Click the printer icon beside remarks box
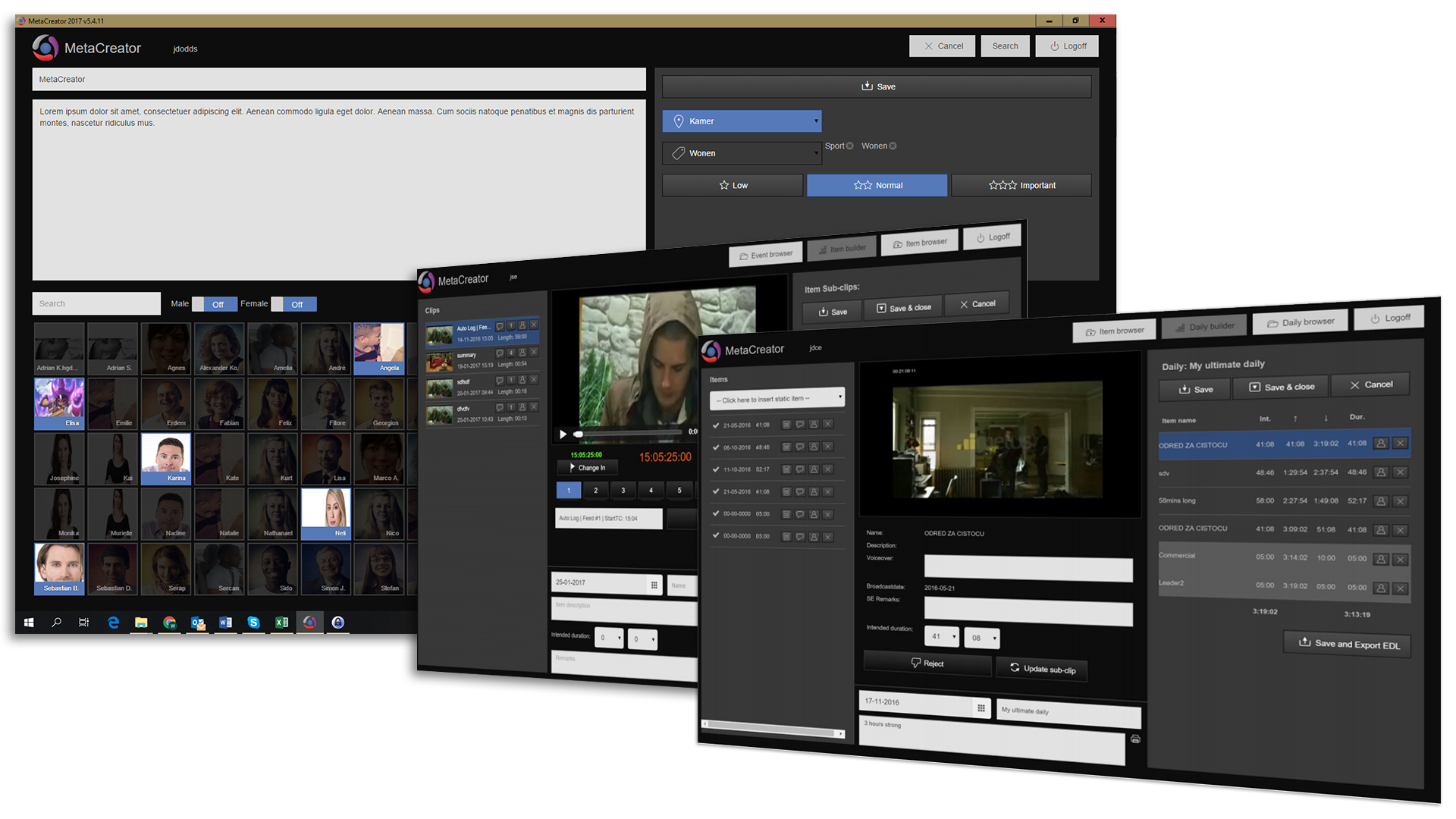 (x=1135, y=739)
